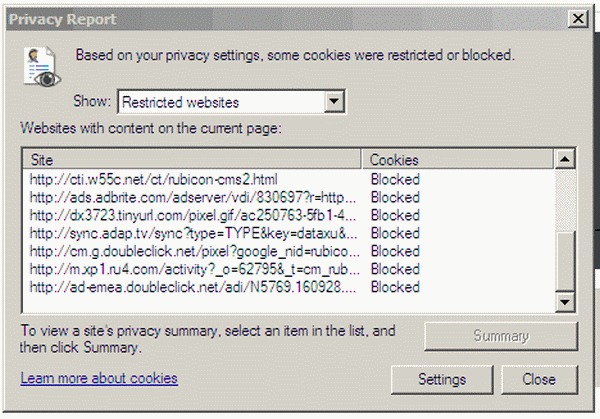Screen dimensions: 600x419
Task: Click the privacy report eye document icon
Action: [x=42, y=67]
